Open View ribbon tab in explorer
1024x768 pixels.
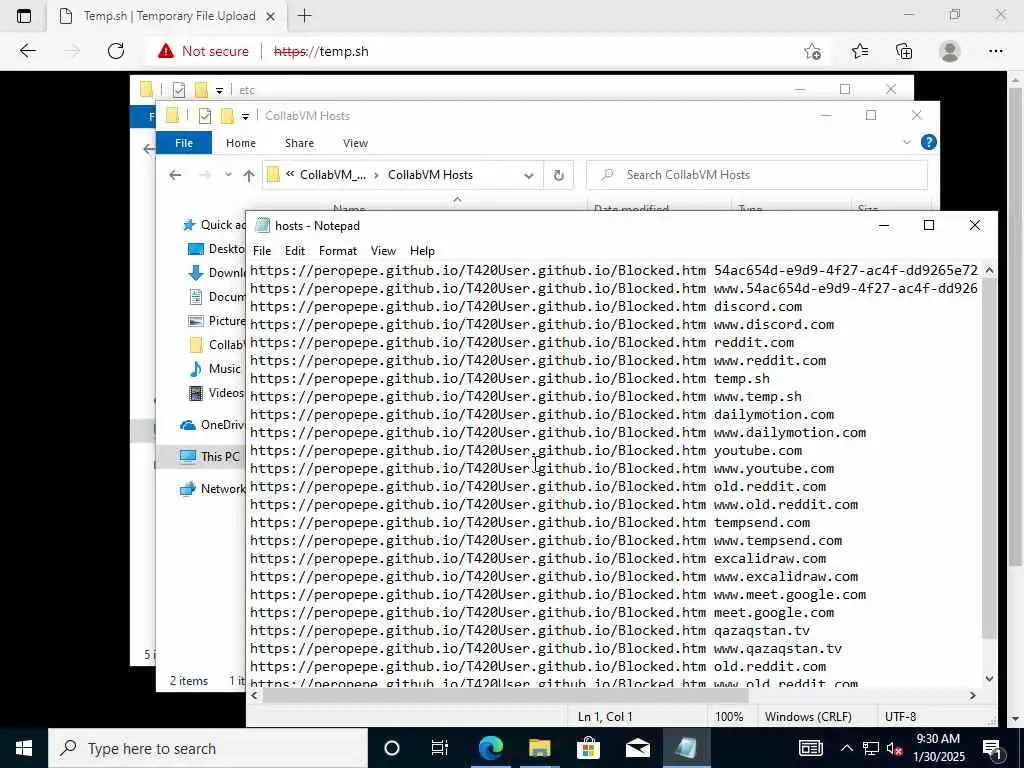[355, 143]
